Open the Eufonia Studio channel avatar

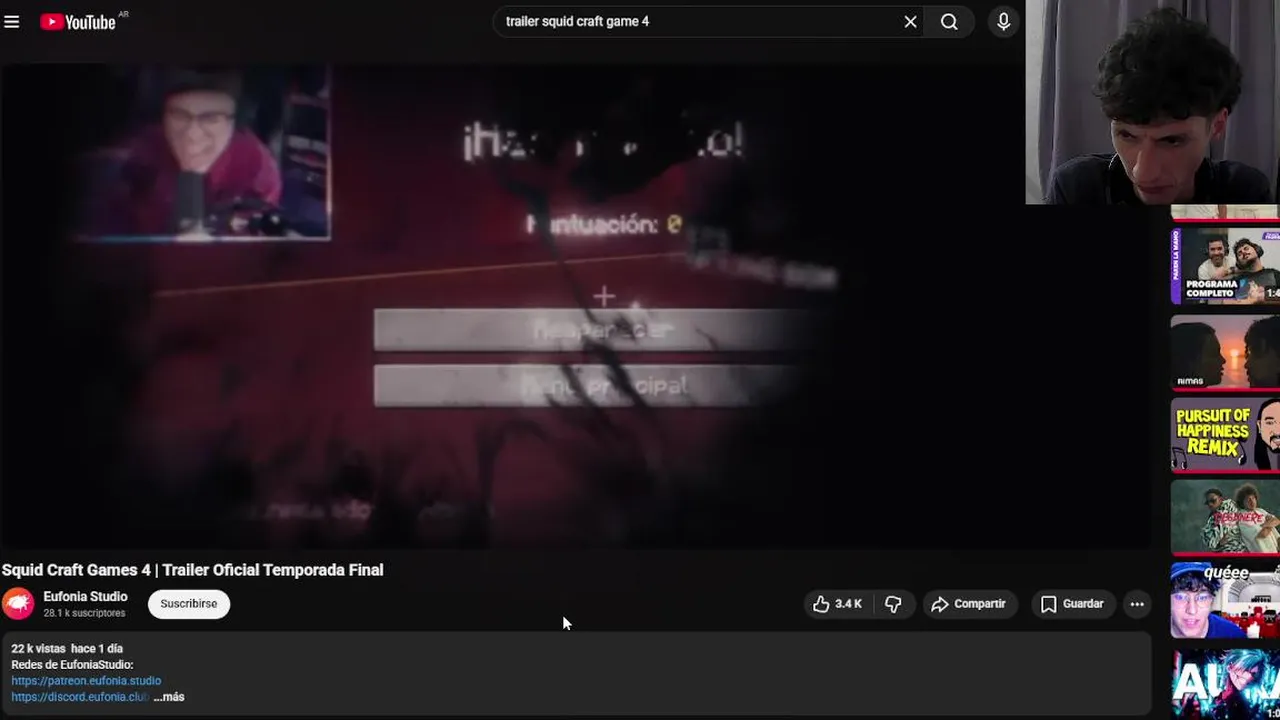click(18, 604)
